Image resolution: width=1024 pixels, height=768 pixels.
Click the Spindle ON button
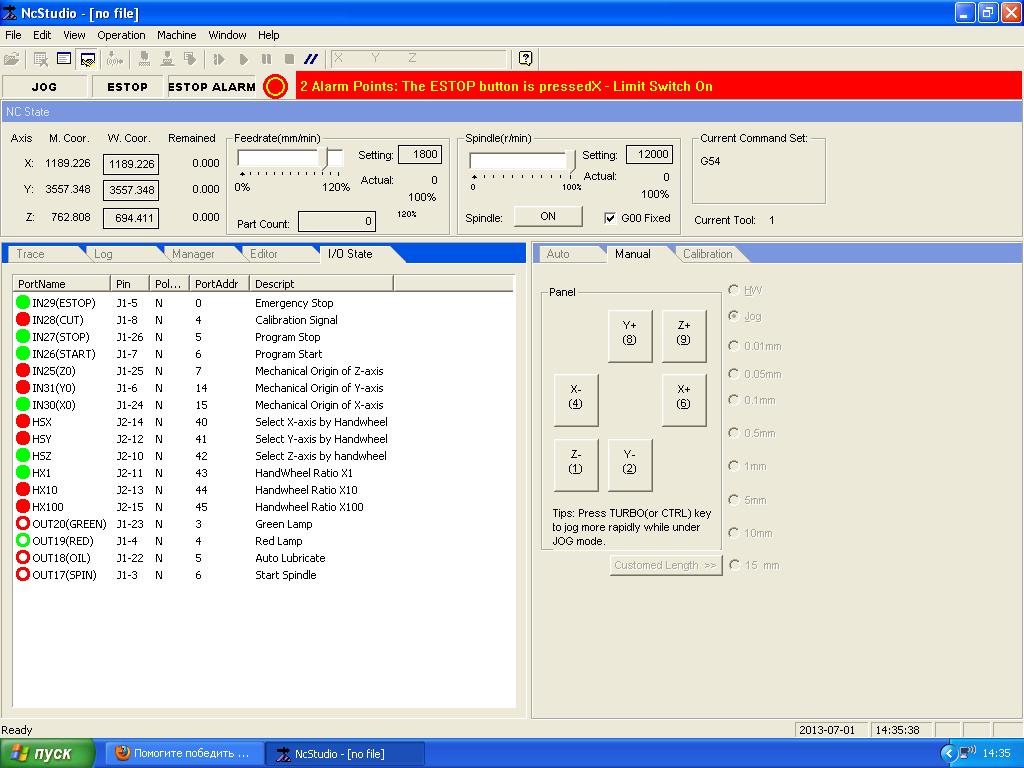click(x=548, y=216)
